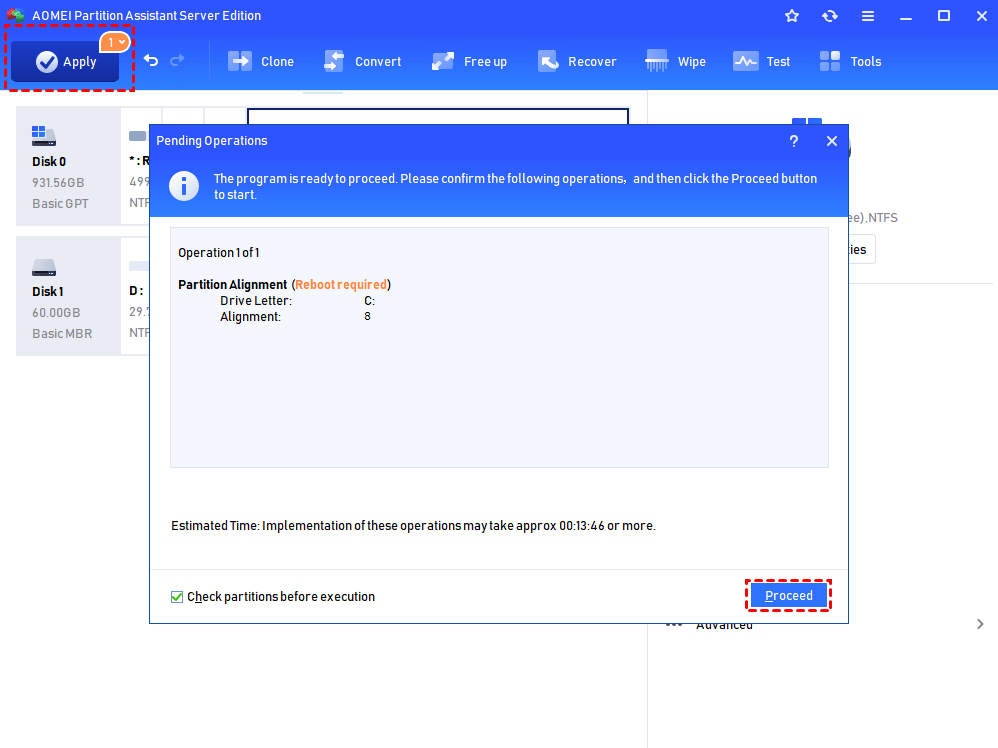The width and height of the screenshot is (998, 748).
Task: Open the Tools menu
Action: (850, 62)
